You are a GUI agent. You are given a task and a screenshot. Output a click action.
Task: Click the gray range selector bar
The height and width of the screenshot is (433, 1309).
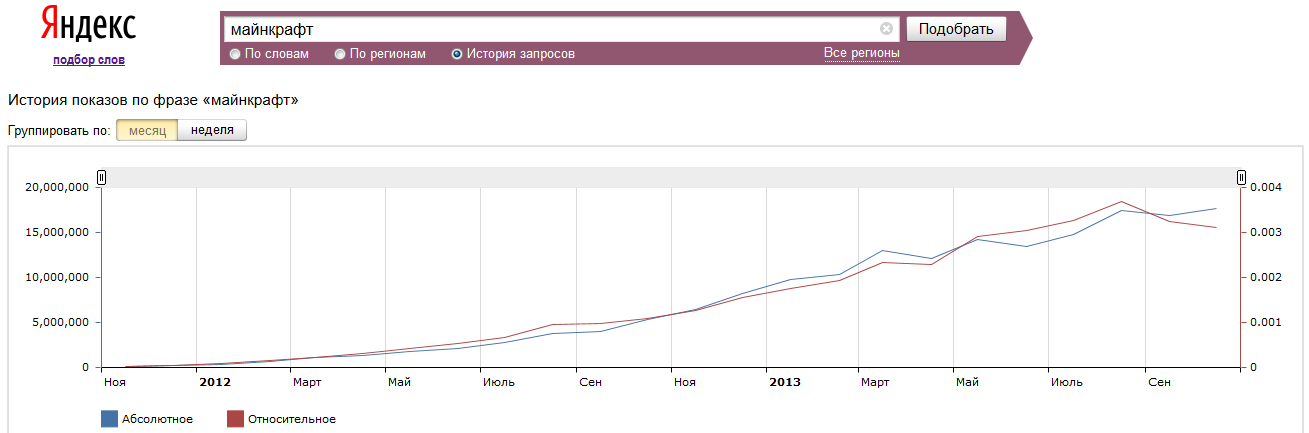(671, 177)
